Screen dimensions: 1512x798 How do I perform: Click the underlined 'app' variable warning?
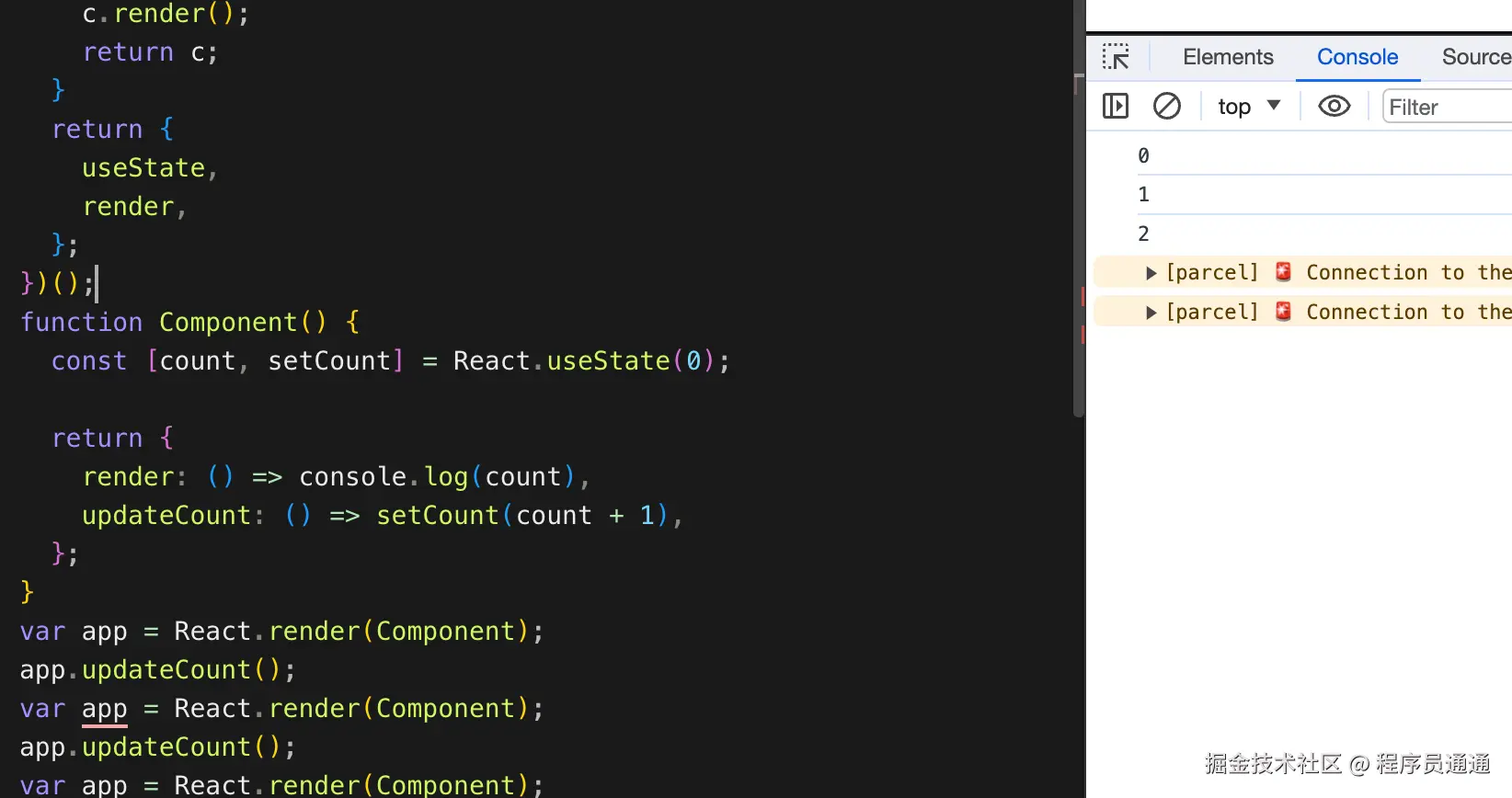pos(104,710)
